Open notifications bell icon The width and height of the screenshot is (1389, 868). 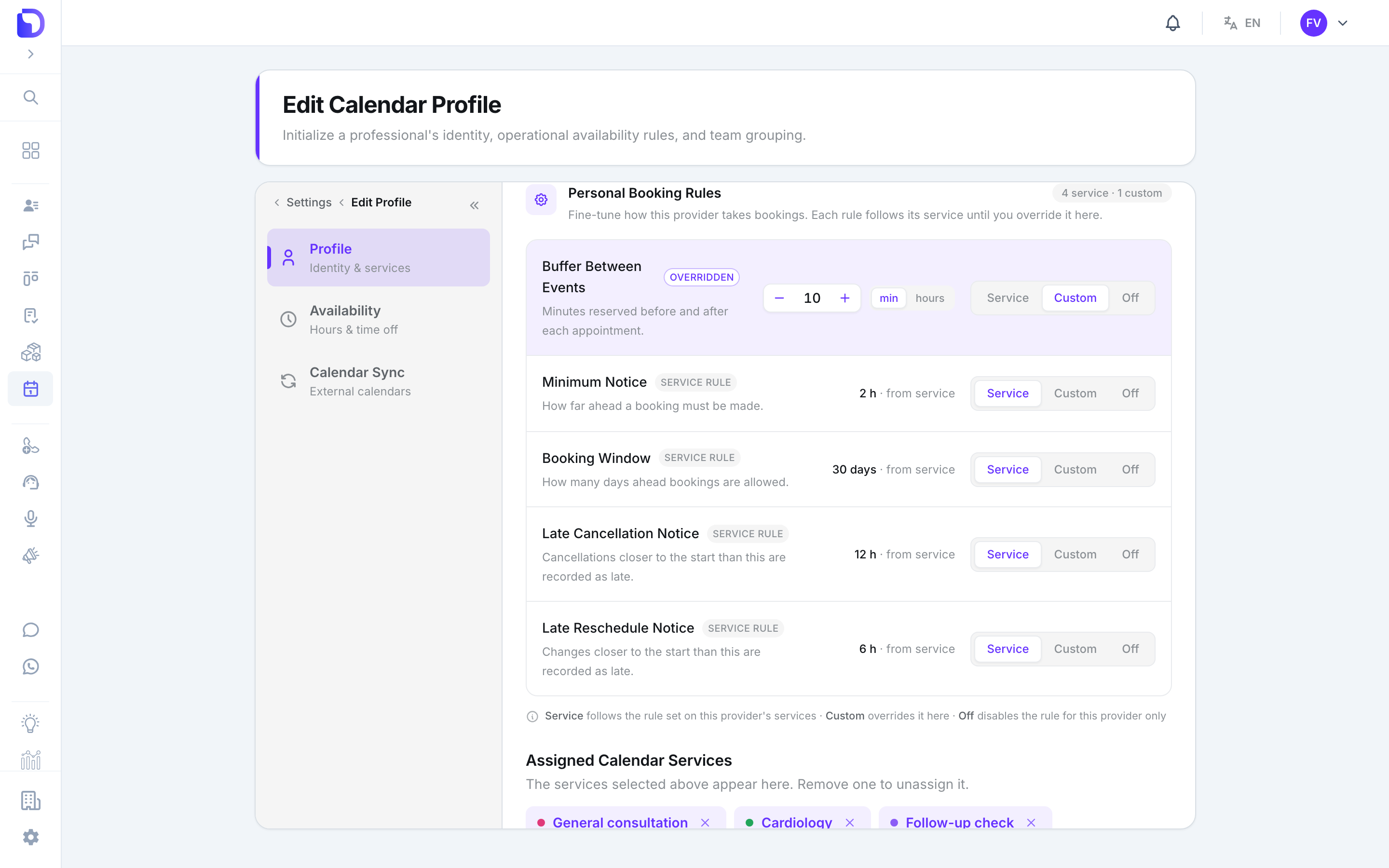point(1172,23)
